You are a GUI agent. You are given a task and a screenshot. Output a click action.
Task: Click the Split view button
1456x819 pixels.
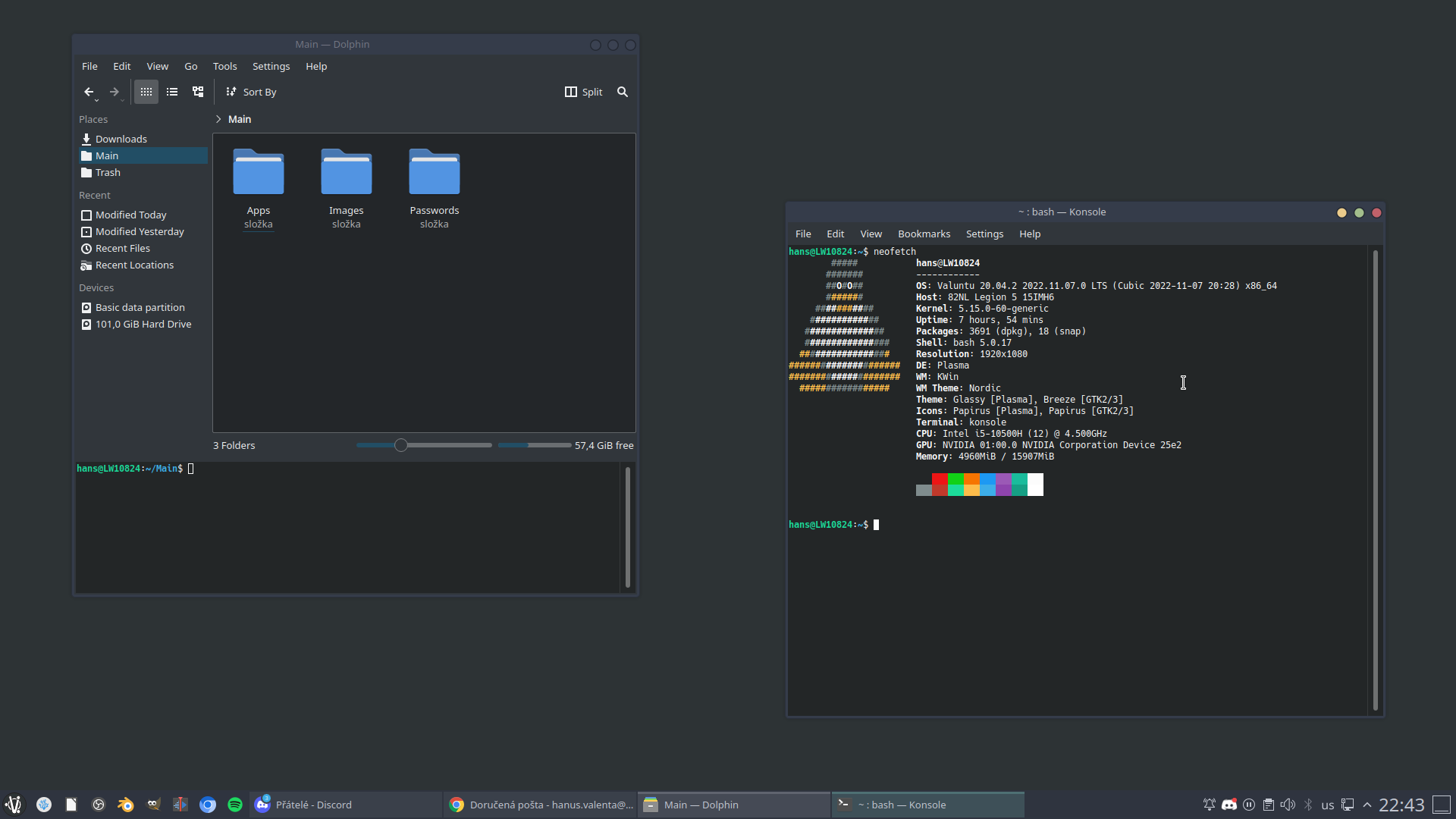[x=583, y=92]
